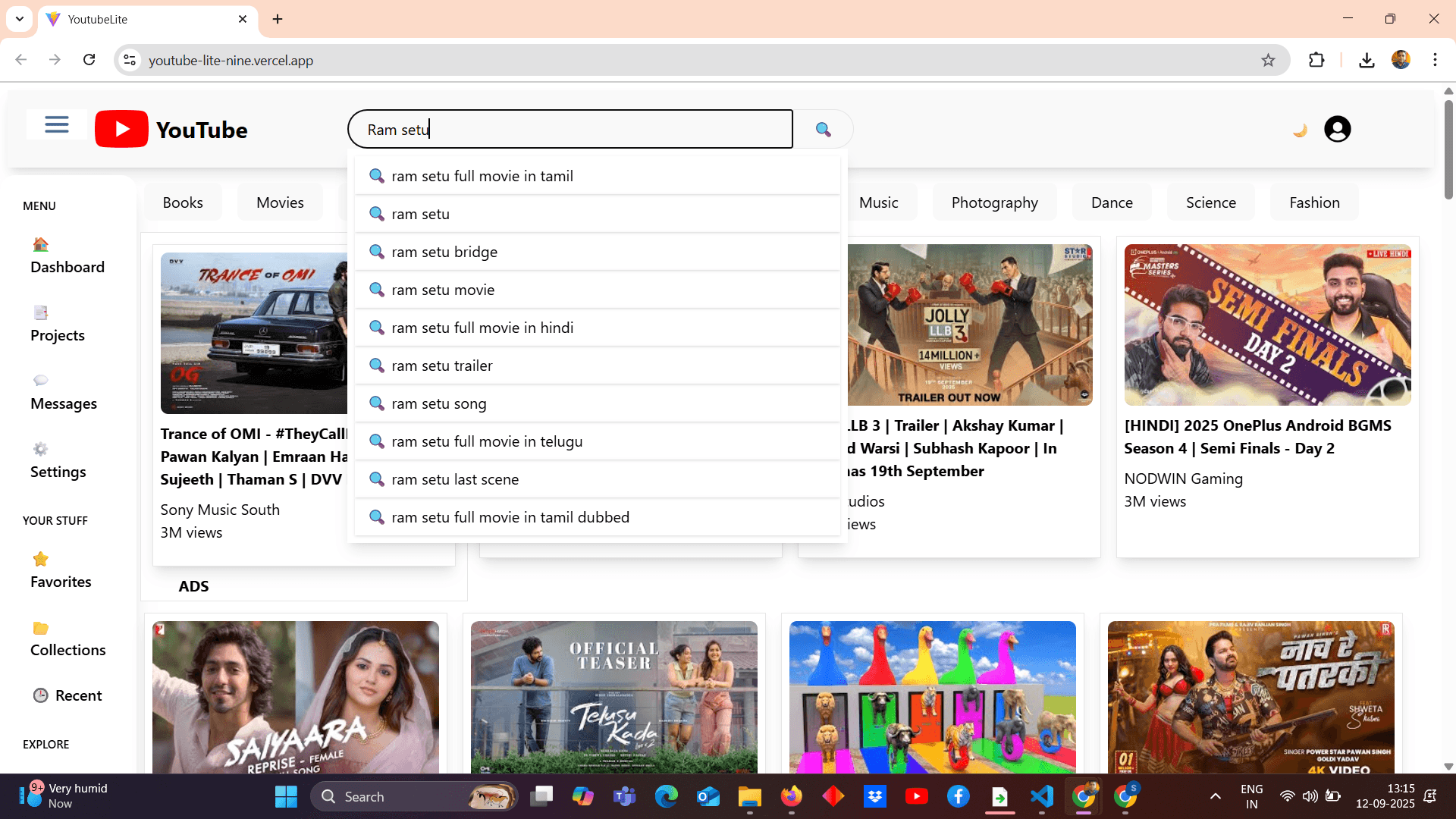Bookmark this page with star icon
This screenshot has width=1456, height=819.
[x=1268, y=60]
